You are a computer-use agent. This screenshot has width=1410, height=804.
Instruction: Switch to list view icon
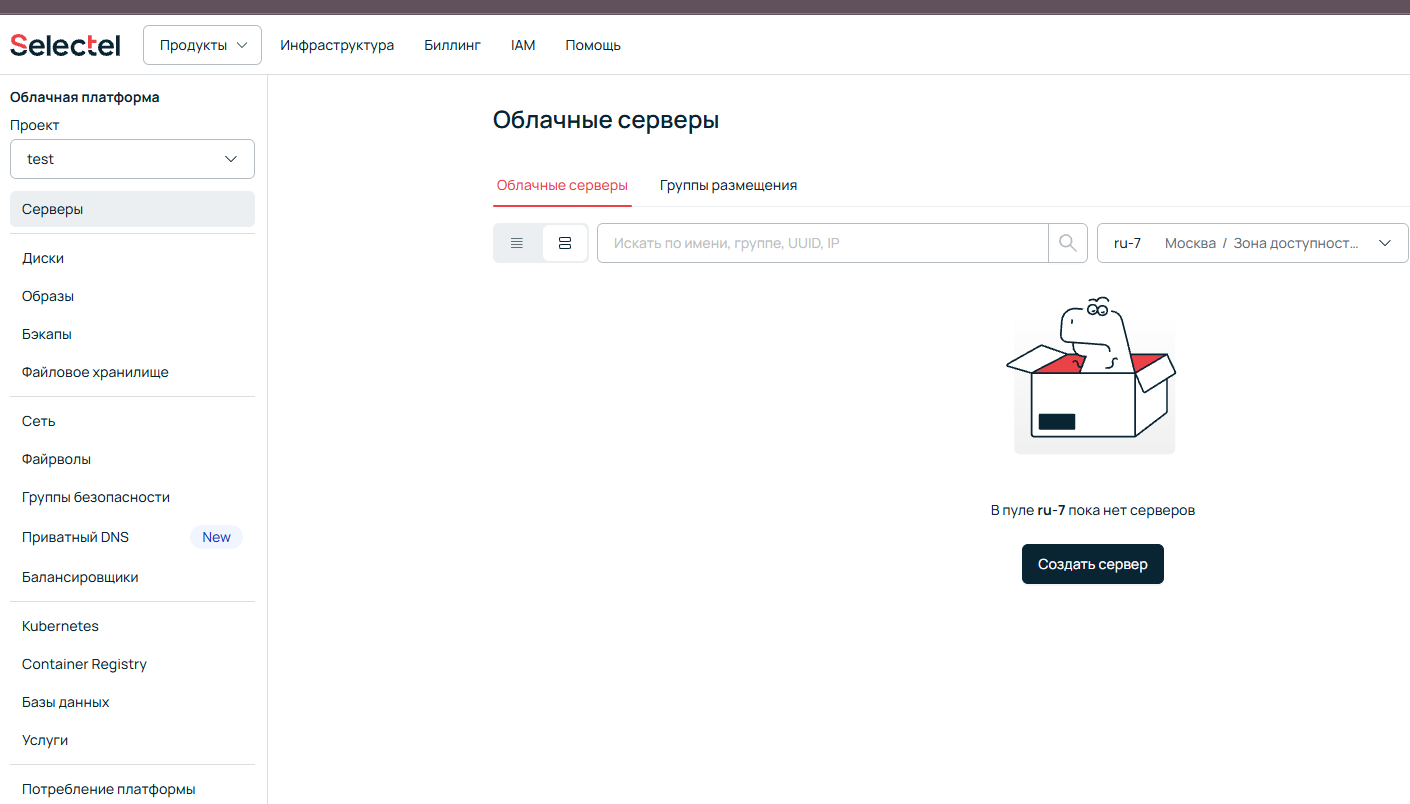click(517, 243)
